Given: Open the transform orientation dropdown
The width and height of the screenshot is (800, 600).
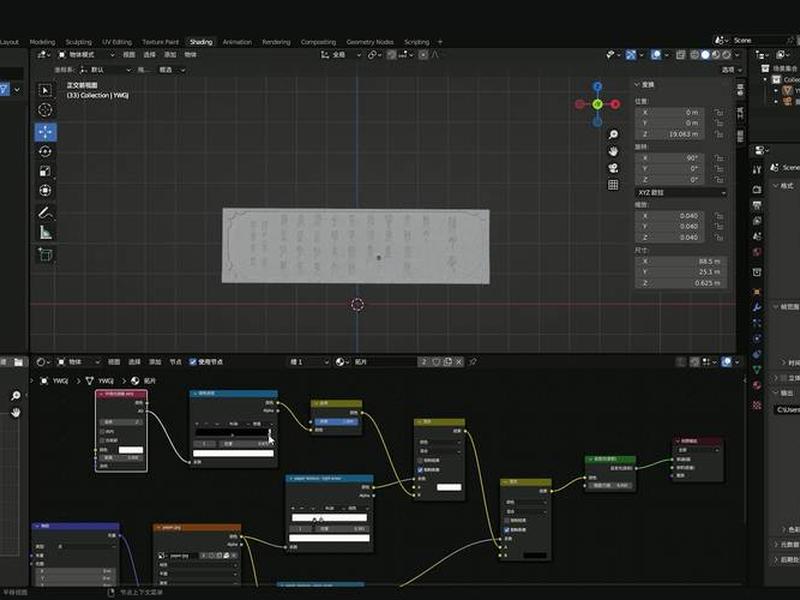Looking at the screenshot, I should tap(341, 55).
